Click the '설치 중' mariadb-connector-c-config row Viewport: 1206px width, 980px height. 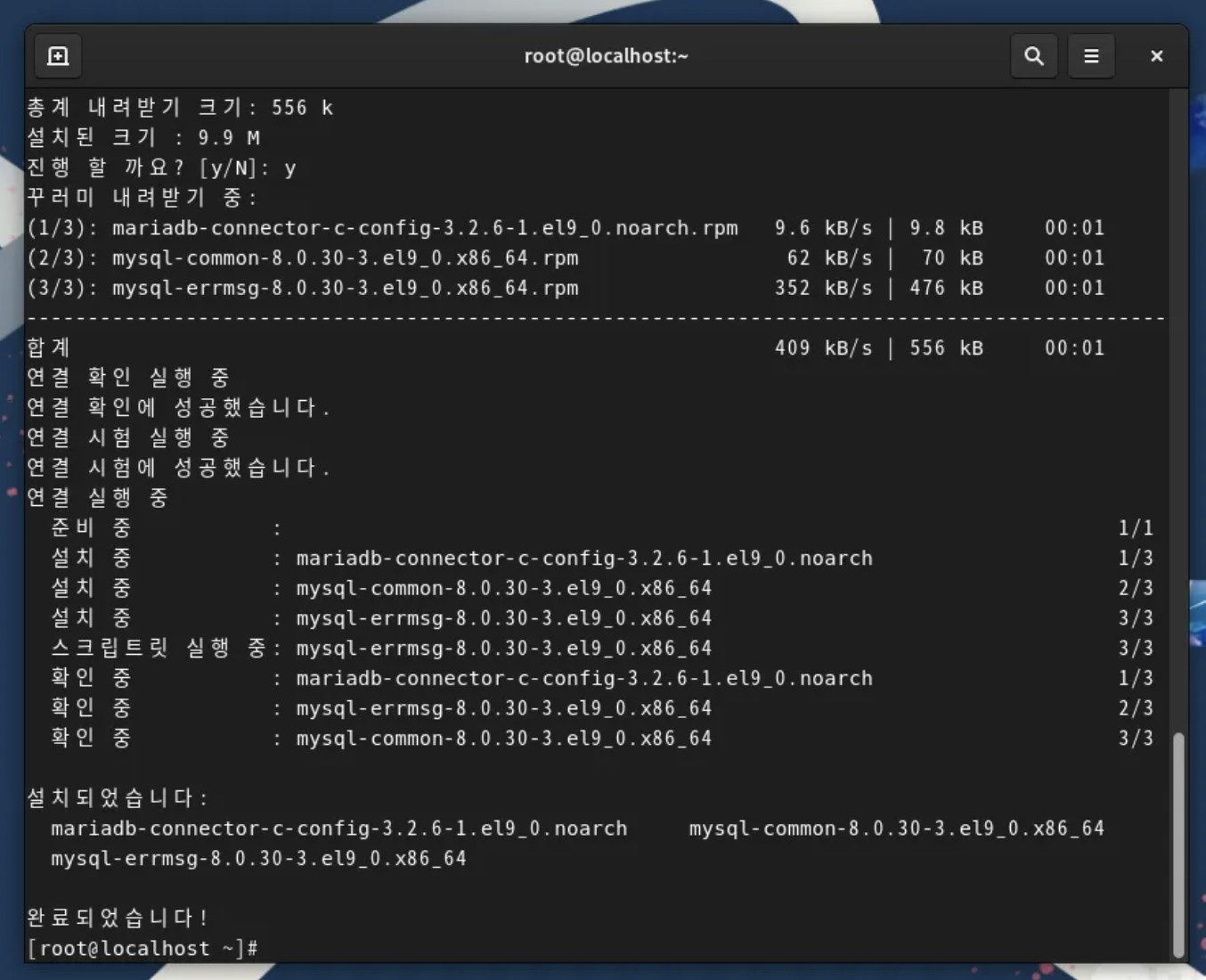pyautogui.click(x=602, y=559)
